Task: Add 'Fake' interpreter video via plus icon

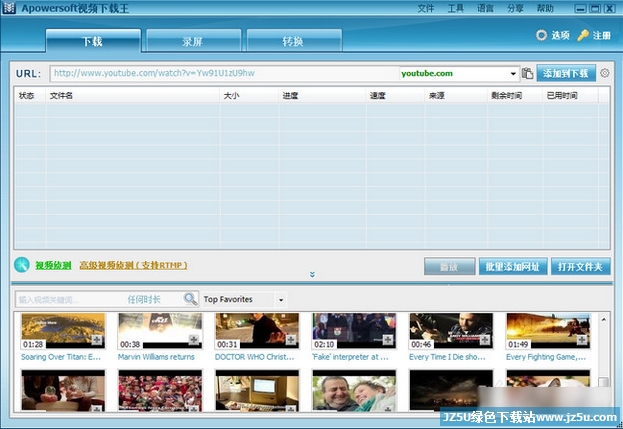Action: (388, 339)
